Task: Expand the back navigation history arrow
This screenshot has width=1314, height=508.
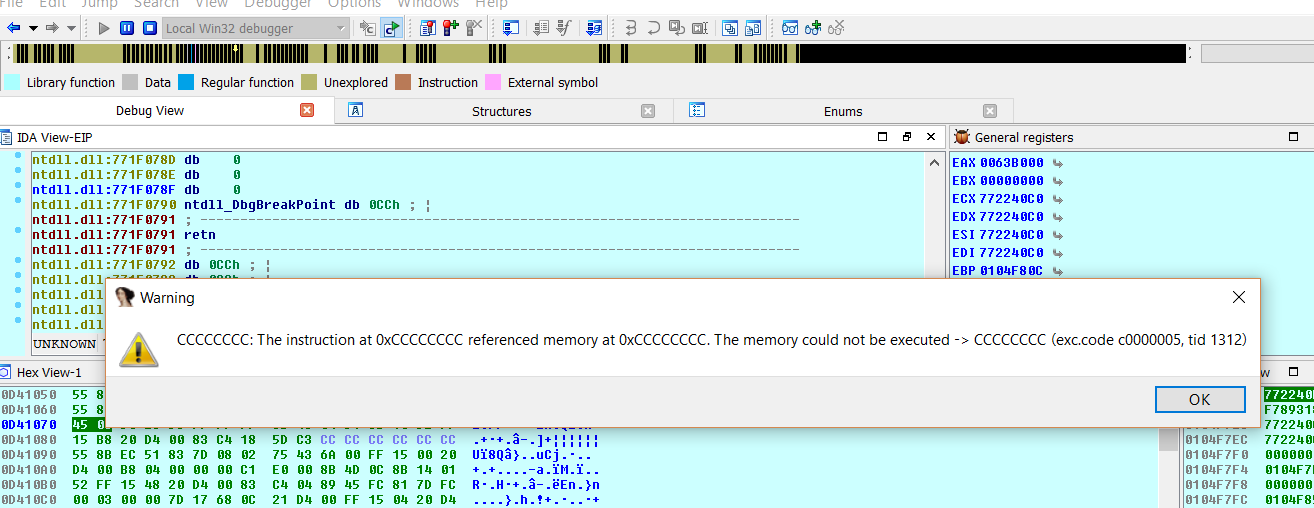Action: pos(33,28)
